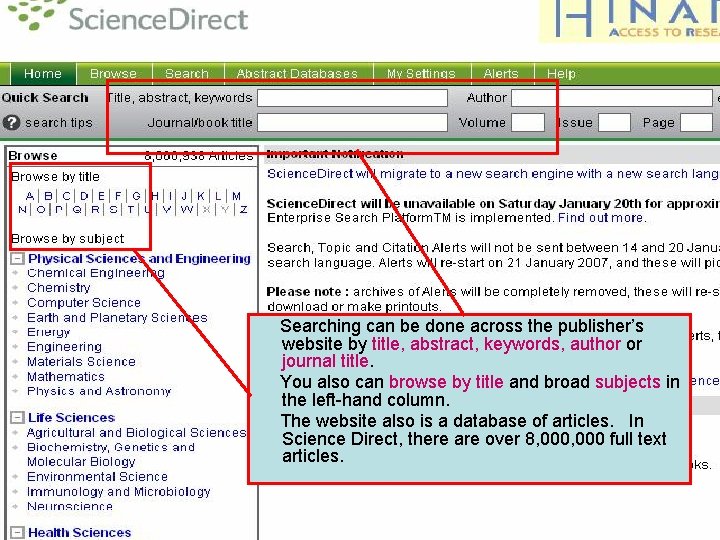Click the Issue input box
720x540 pixels.
click(x=614, y=123)
